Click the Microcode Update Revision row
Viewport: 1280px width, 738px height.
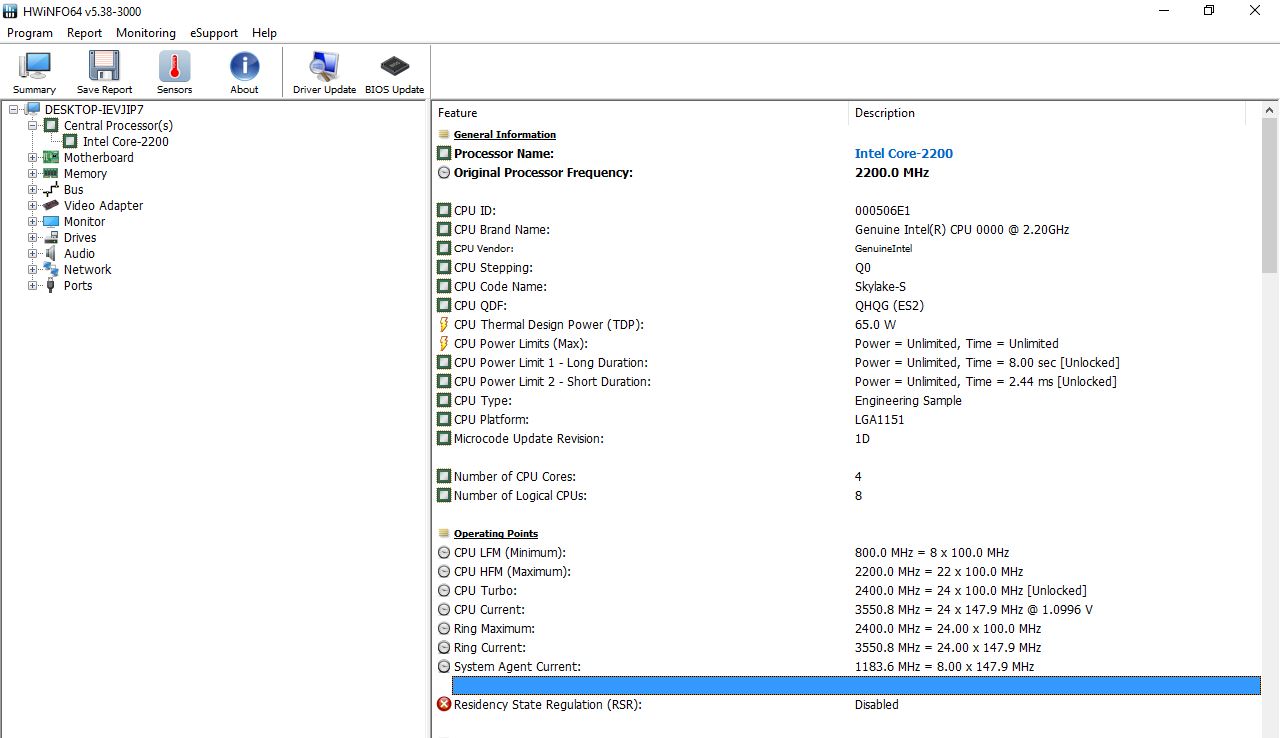click(849, 438)
